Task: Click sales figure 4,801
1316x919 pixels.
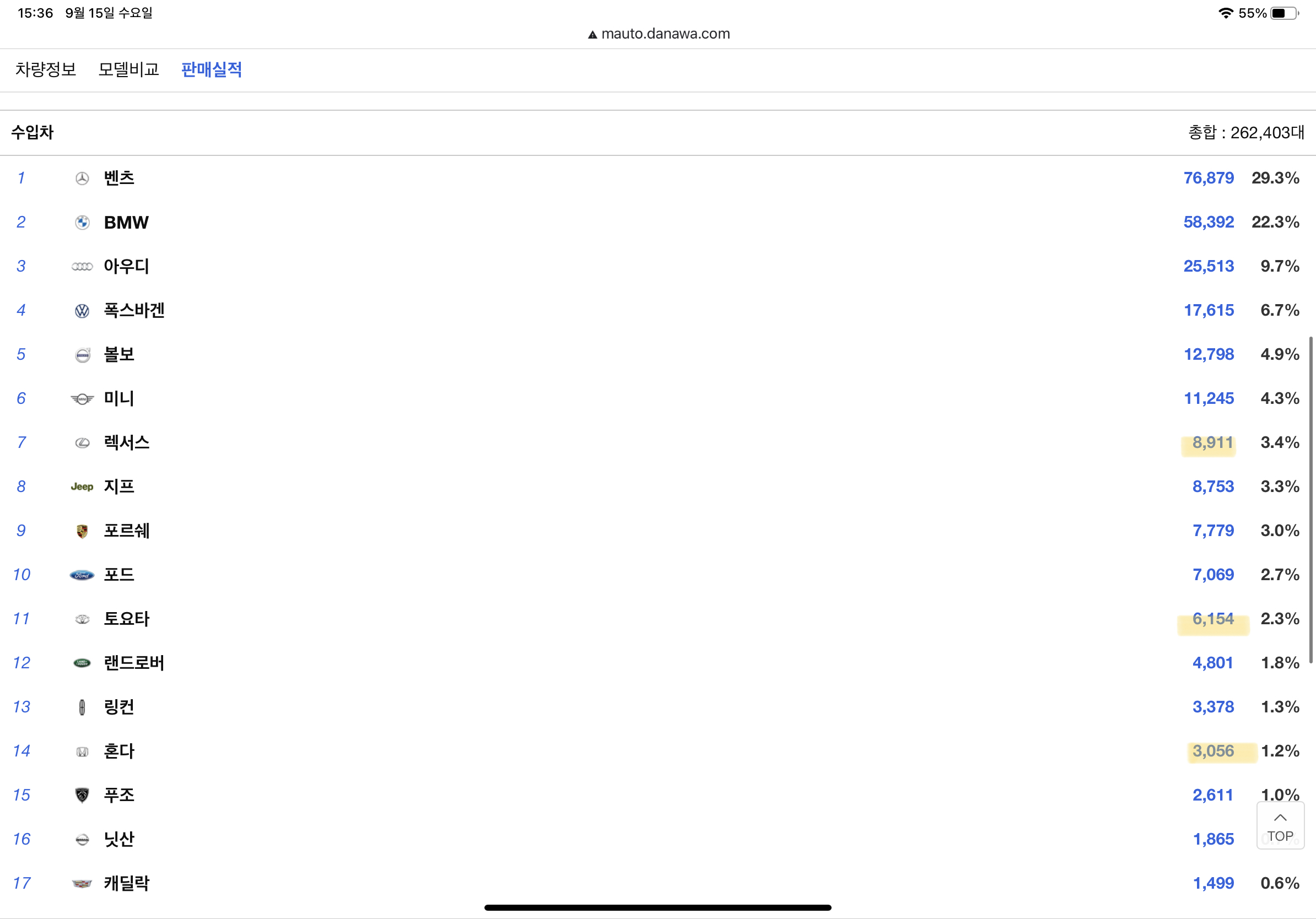Action: [x=1213, y=663]
